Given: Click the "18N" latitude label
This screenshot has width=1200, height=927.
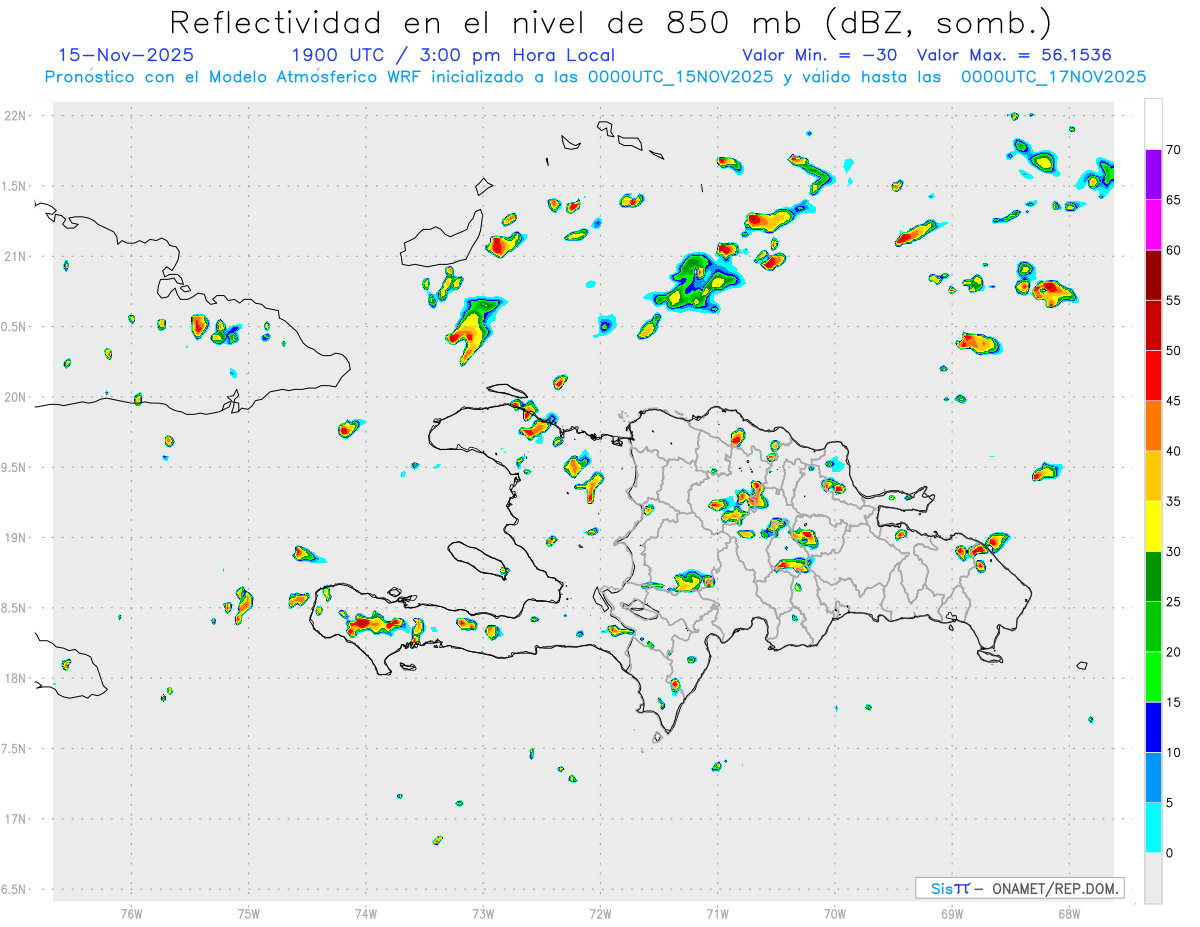Looking at the screenshot, I should click(x=17, y=679).
